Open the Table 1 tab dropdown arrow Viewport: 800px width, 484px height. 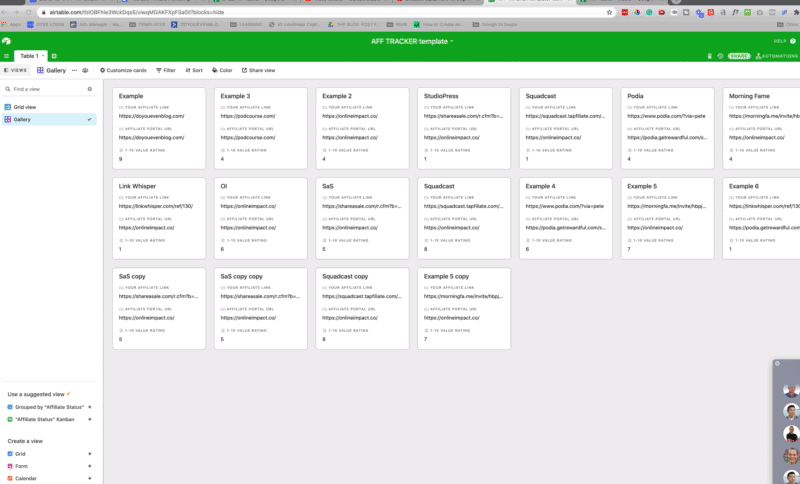(43, 56)
